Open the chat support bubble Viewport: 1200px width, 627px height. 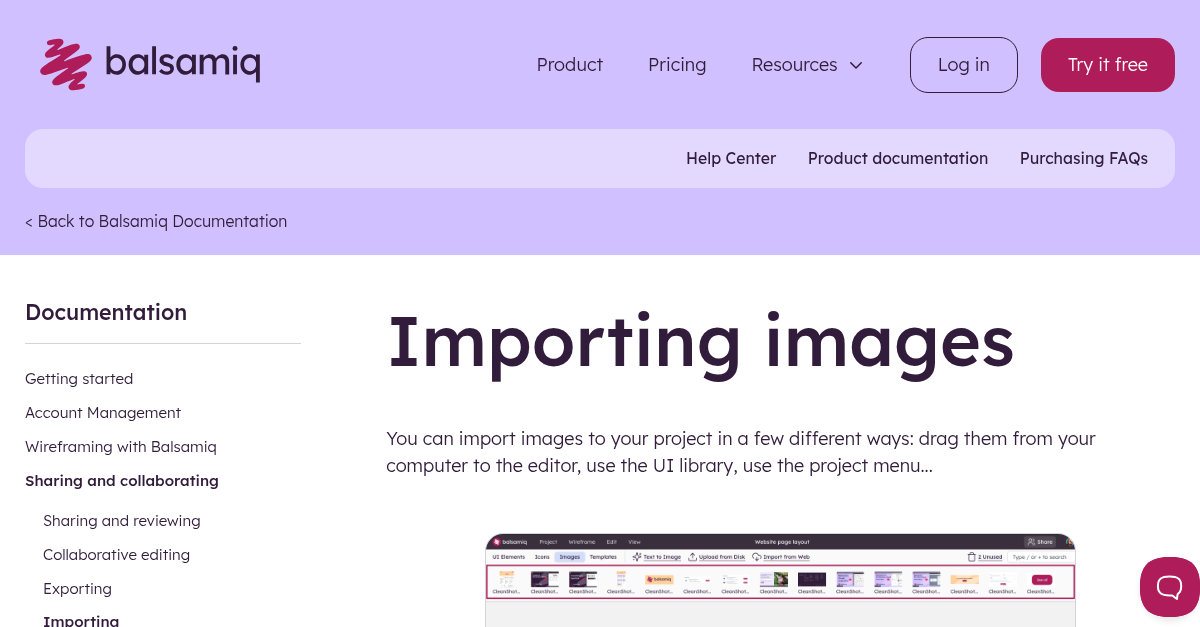(x=1170, y=587)
